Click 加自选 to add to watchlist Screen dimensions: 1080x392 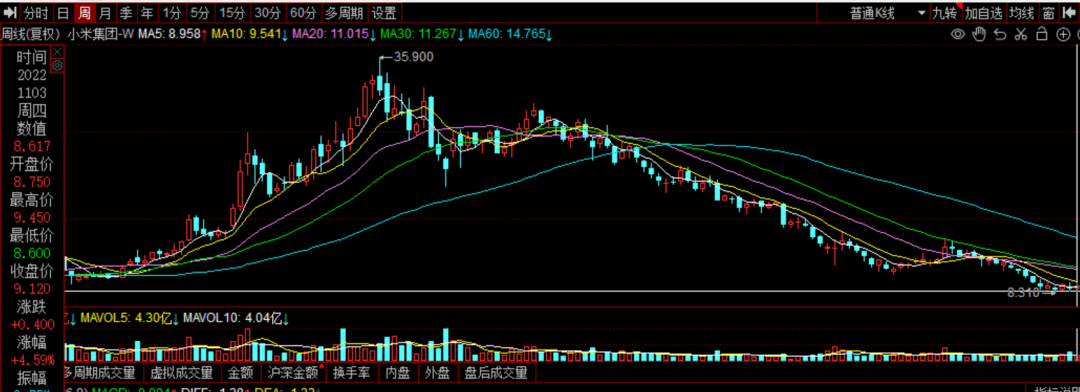coord(984,12)
